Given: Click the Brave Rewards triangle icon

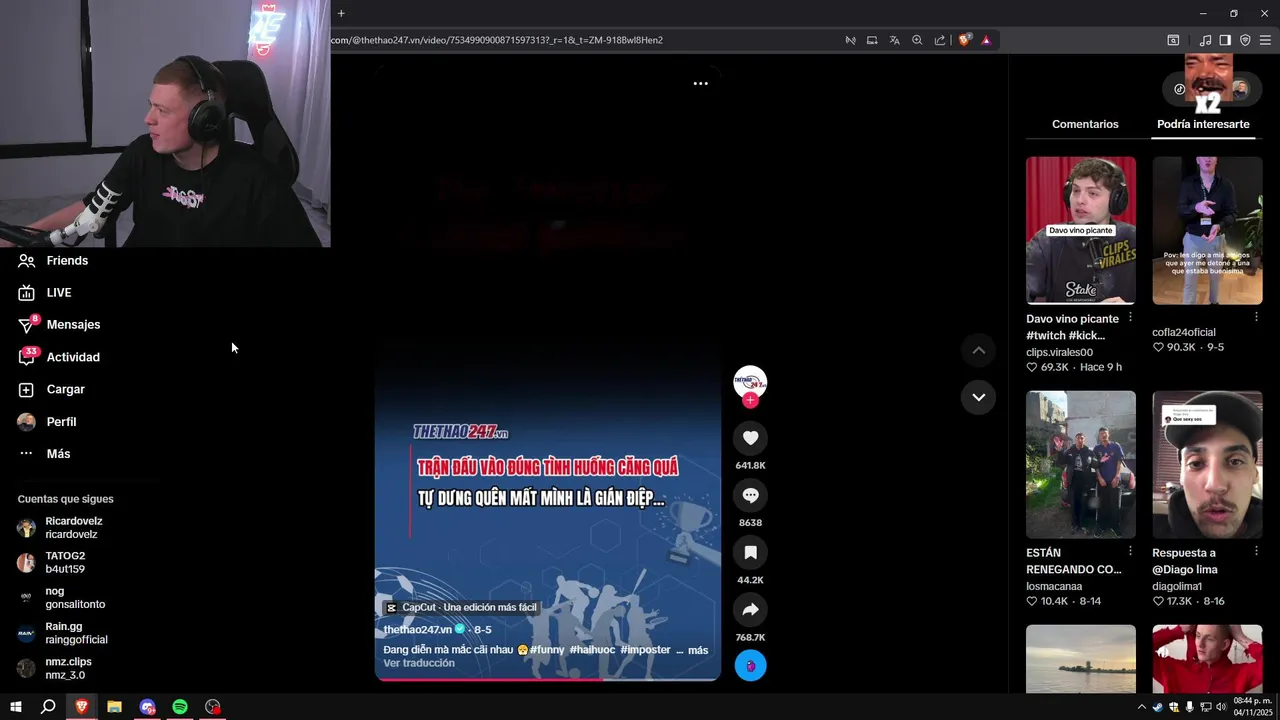Looking at the screenshot, I should click(x=986, y=40).
